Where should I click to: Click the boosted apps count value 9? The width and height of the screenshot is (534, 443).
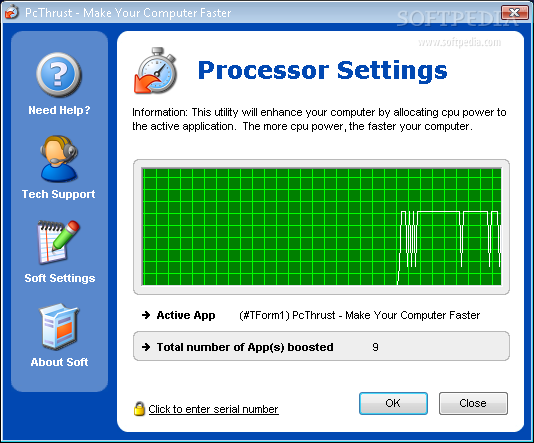375,347
